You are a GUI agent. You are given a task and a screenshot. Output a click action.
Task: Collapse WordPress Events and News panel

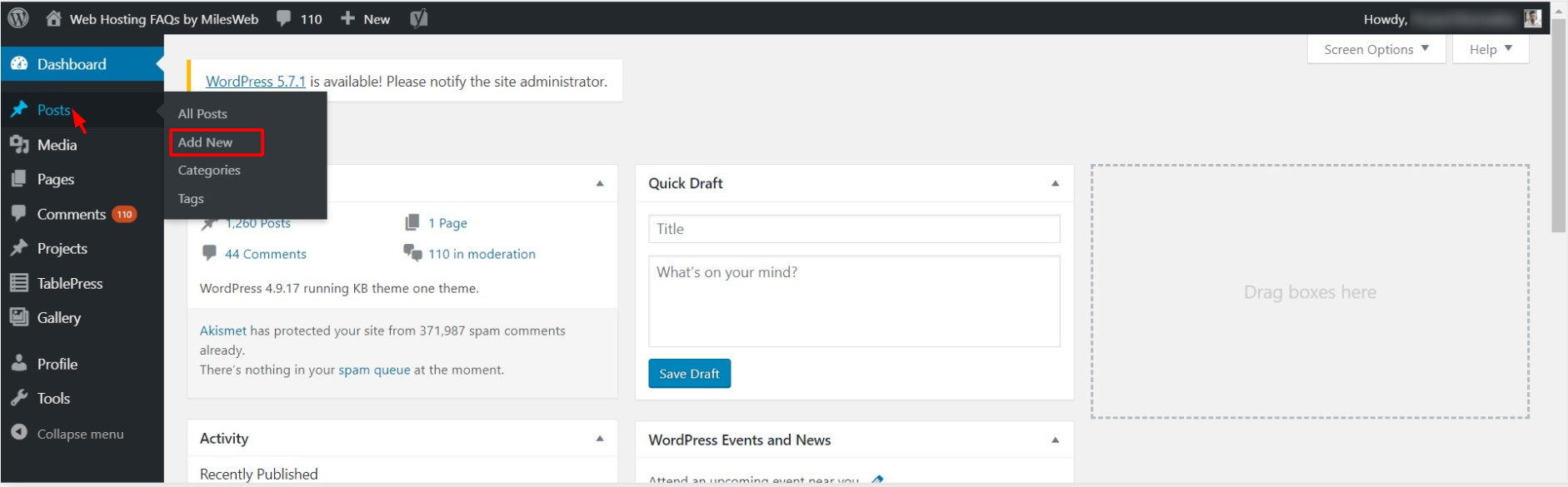click(x=1056, y=440)
